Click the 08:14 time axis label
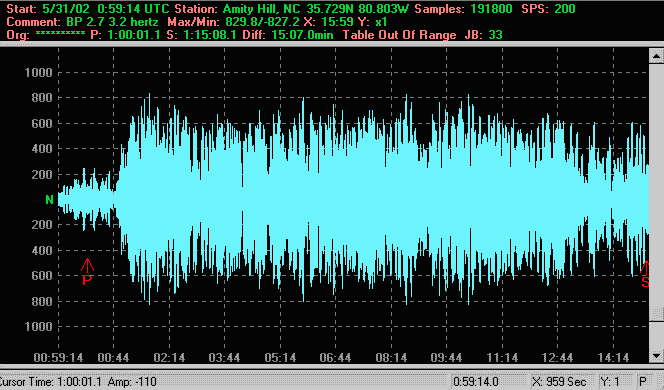The image size is (664, 390). pos(391,358)
